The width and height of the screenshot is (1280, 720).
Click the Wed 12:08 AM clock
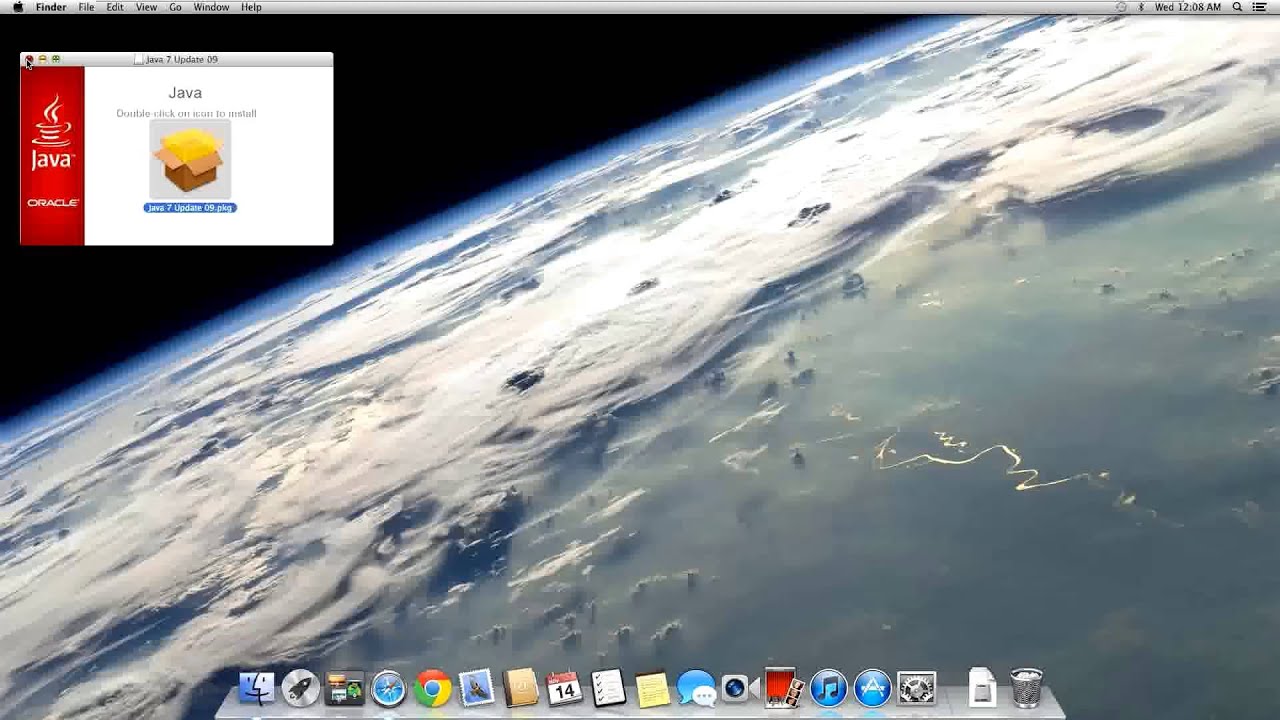[1188, 7]
